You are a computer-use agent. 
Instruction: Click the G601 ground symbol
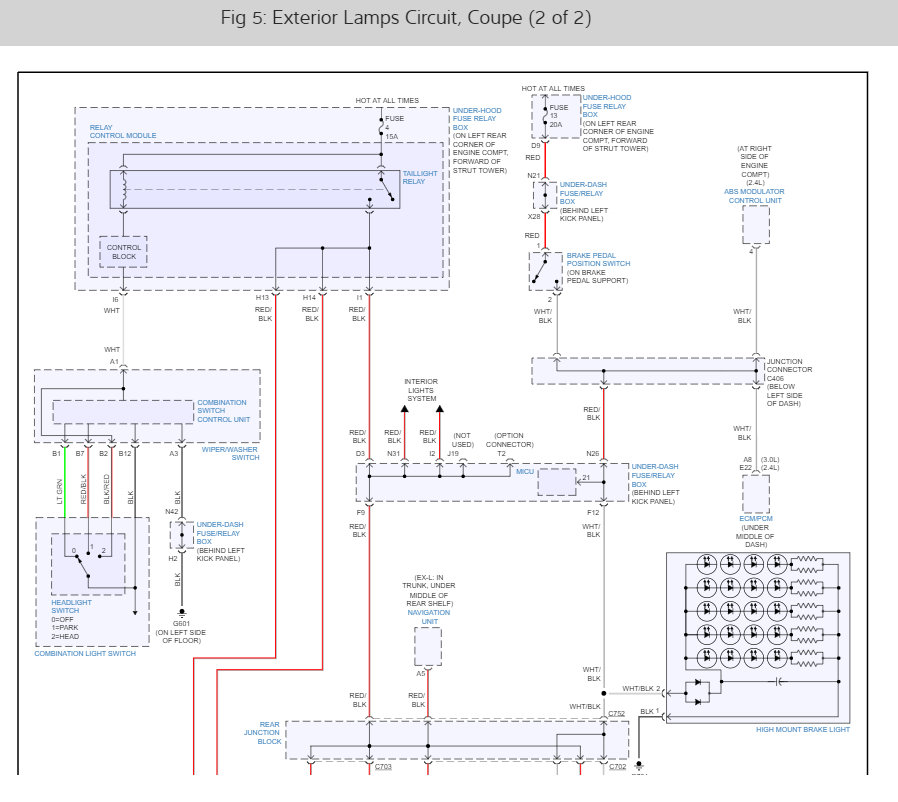[182, 614]
